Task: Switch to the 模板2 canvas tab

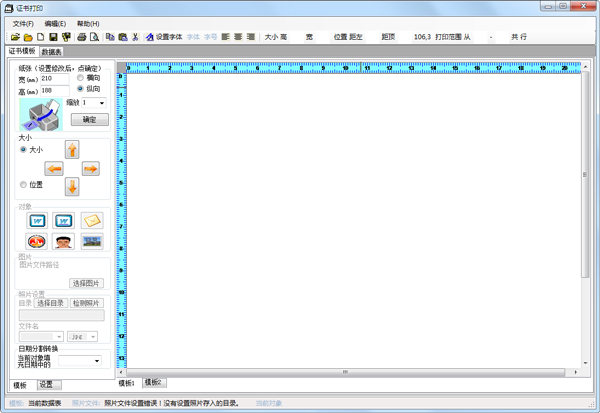Action: click(x=153, y=382)
